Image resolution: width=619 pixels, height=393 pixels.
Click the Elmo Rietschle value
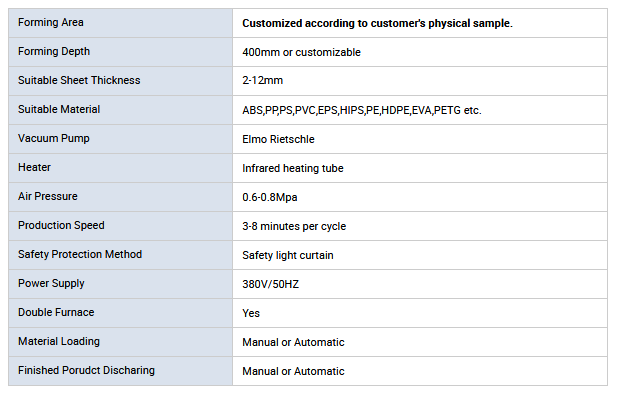278,139
